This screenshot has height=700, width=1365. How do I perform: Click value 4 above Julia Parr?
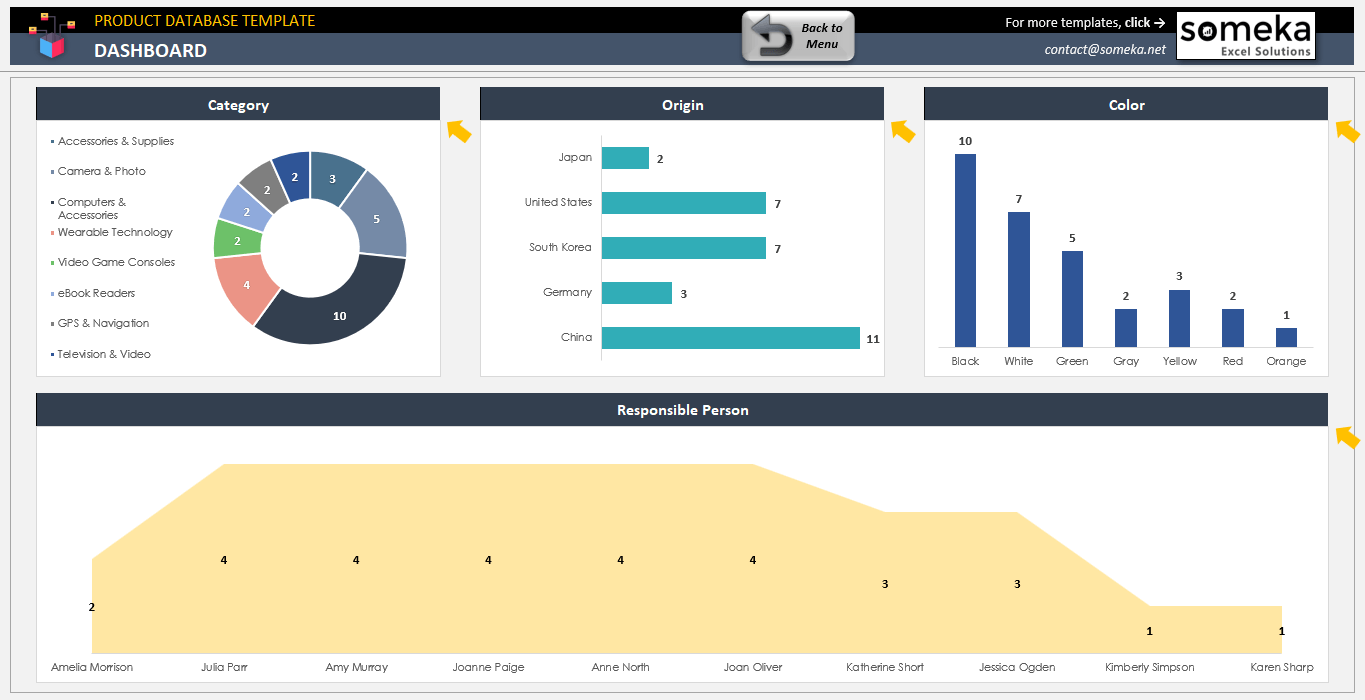coord(224,560)
